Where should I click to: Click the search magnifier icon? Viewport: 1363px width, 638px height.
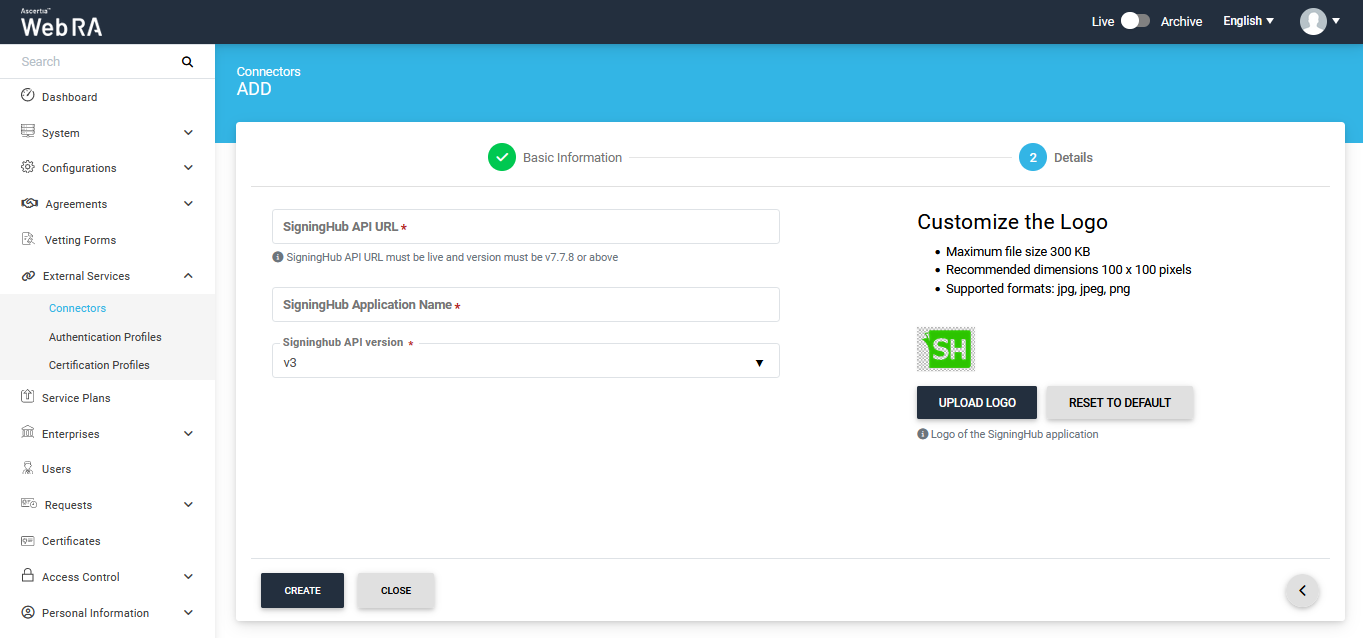click(x=187, y=62)
